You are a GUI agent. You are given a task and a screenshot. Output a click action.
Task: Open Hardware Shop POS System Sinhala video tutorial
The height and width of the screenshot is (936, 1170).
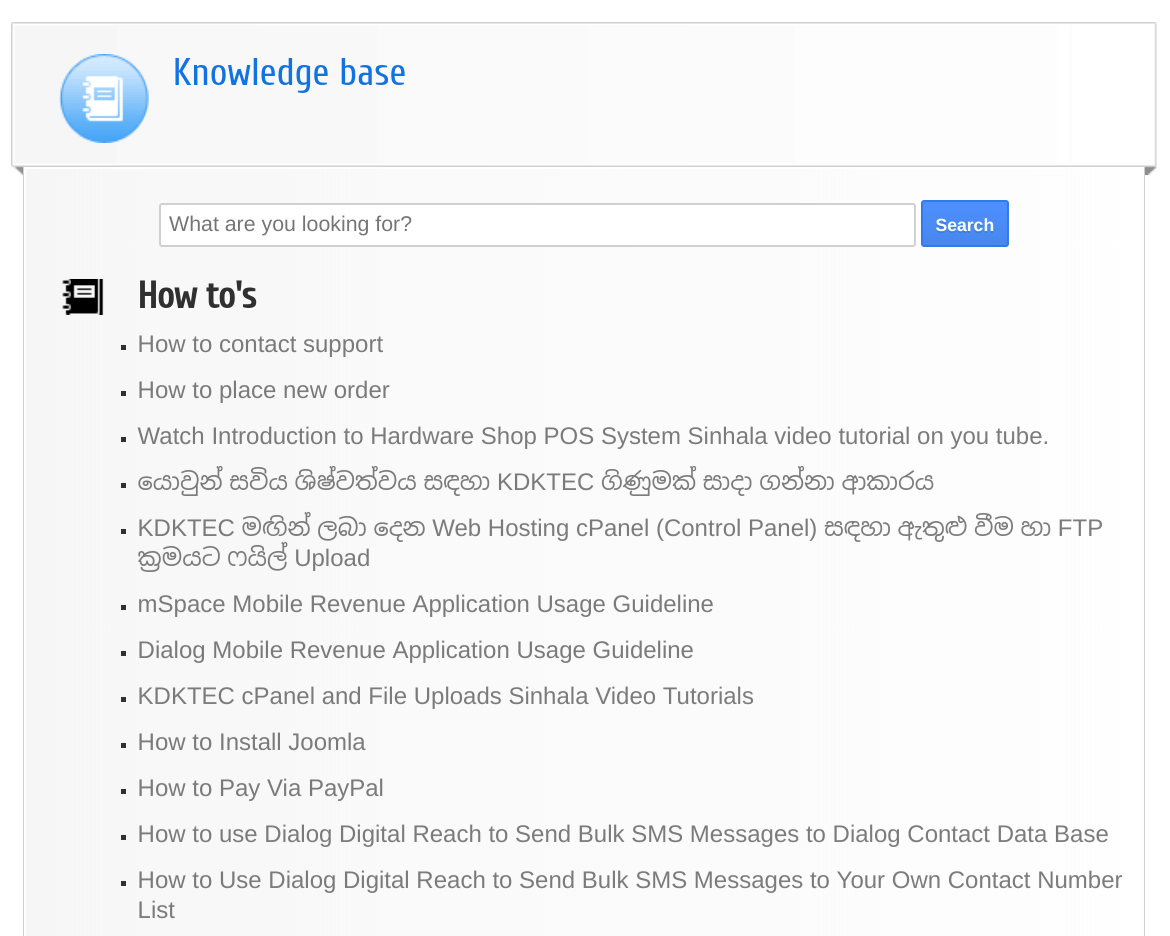(593, 436)
